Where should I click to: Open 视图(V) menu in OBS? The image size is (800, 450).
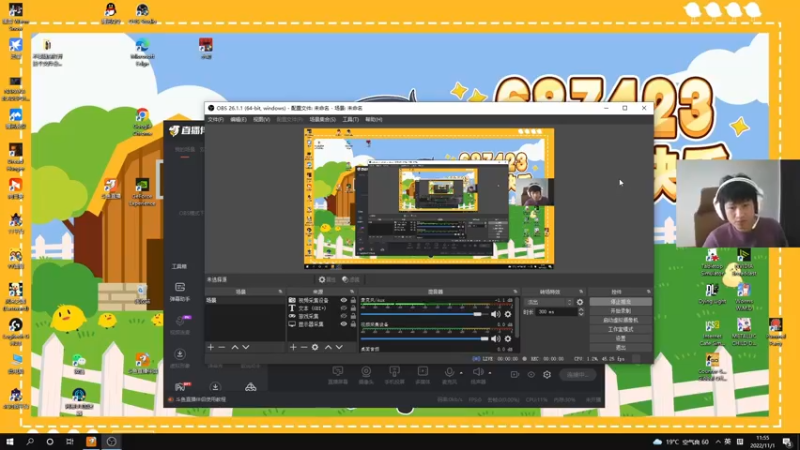point(261,119)
